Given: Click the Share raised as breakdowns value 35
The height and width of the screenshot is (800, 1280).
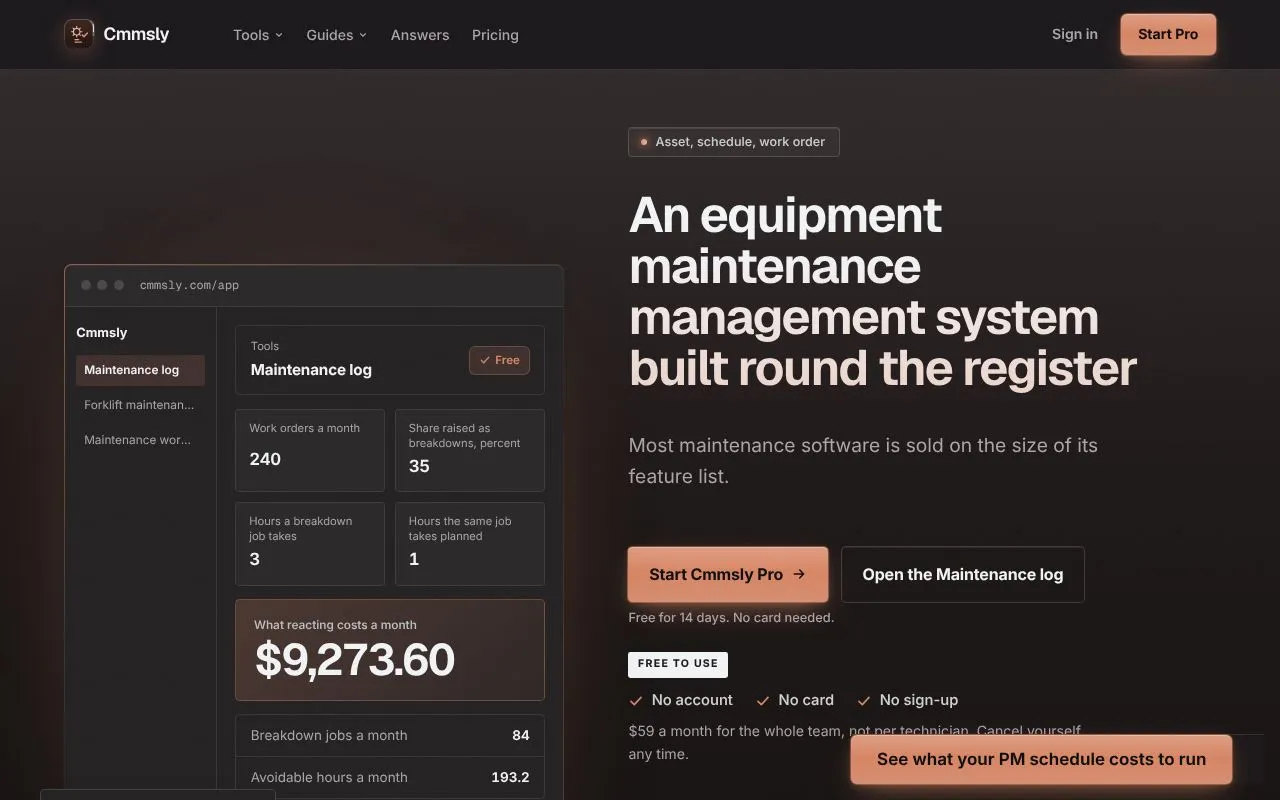Looking at the screenshot, I should pyautogui.click(x=419, y=466).
